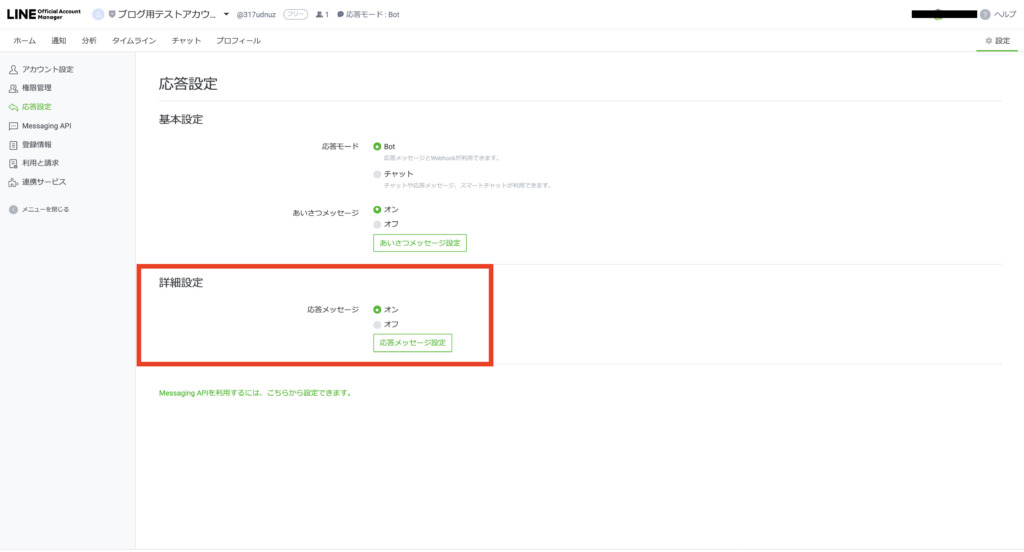Click the 連携サービス sidebar icon

point(13,182)
